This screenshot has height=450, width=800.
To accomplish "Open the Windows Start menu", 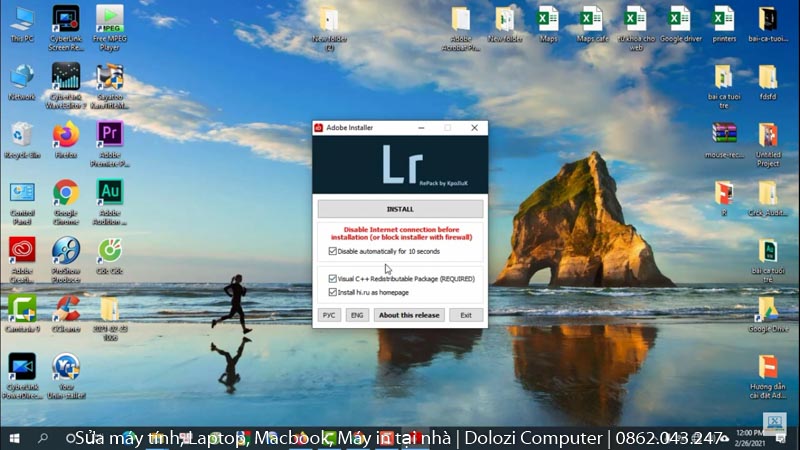I will 14,438.
